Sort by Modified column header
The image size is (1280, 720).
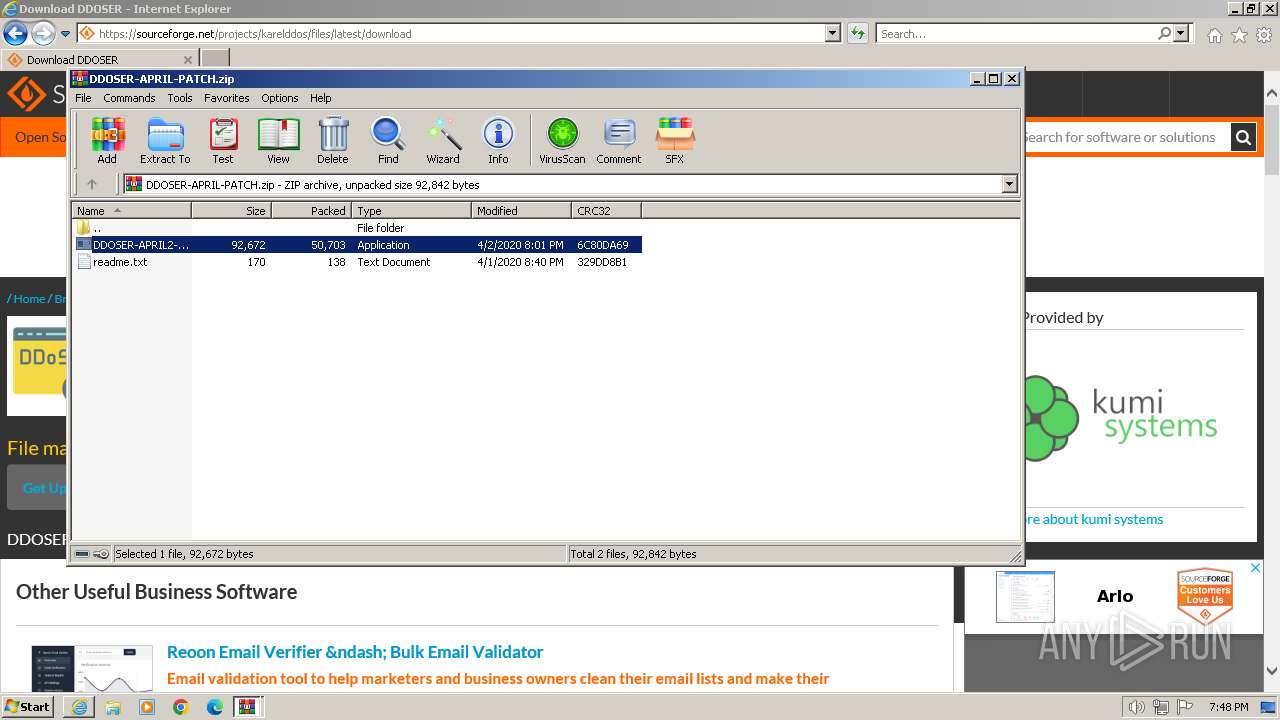pyautogui.click(x=521, y=210)
